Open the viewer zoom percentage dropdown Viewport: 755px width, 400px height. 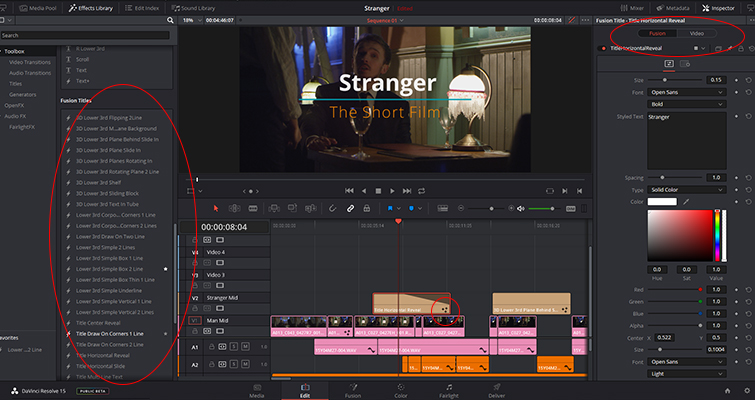tap(191, 20)
